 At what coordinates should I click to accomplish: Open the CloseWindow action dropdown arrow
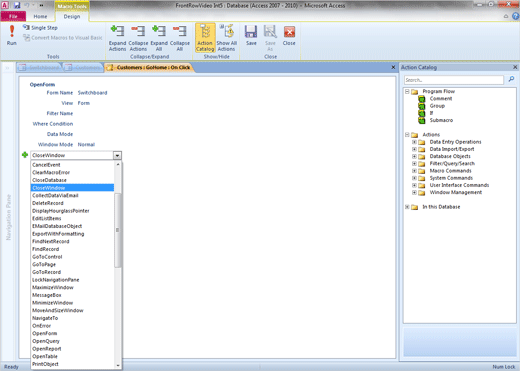[117, 155]
